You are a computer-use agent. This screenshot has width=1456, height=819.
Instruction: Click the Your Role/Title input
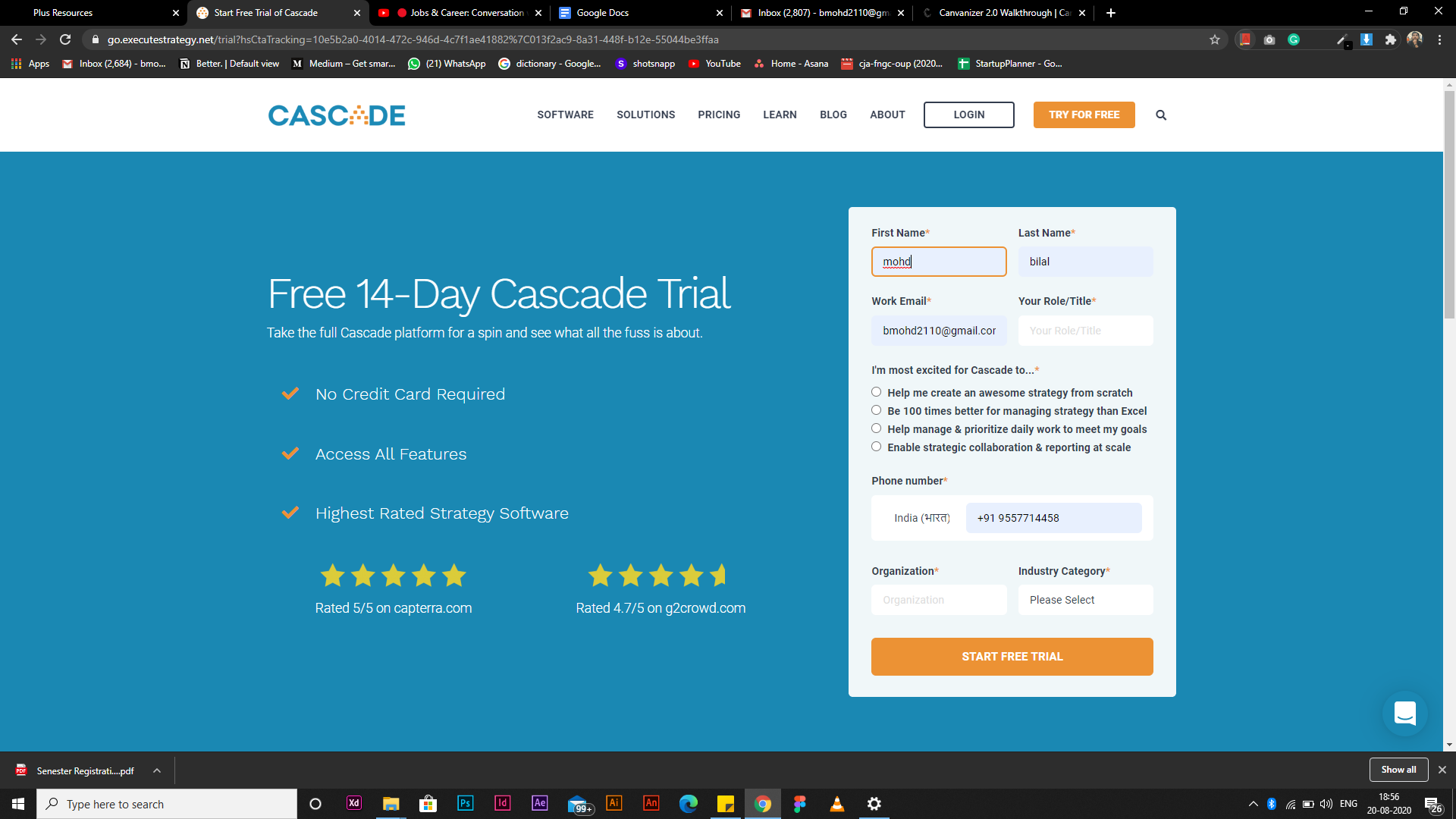click(x=1085, y=331)
